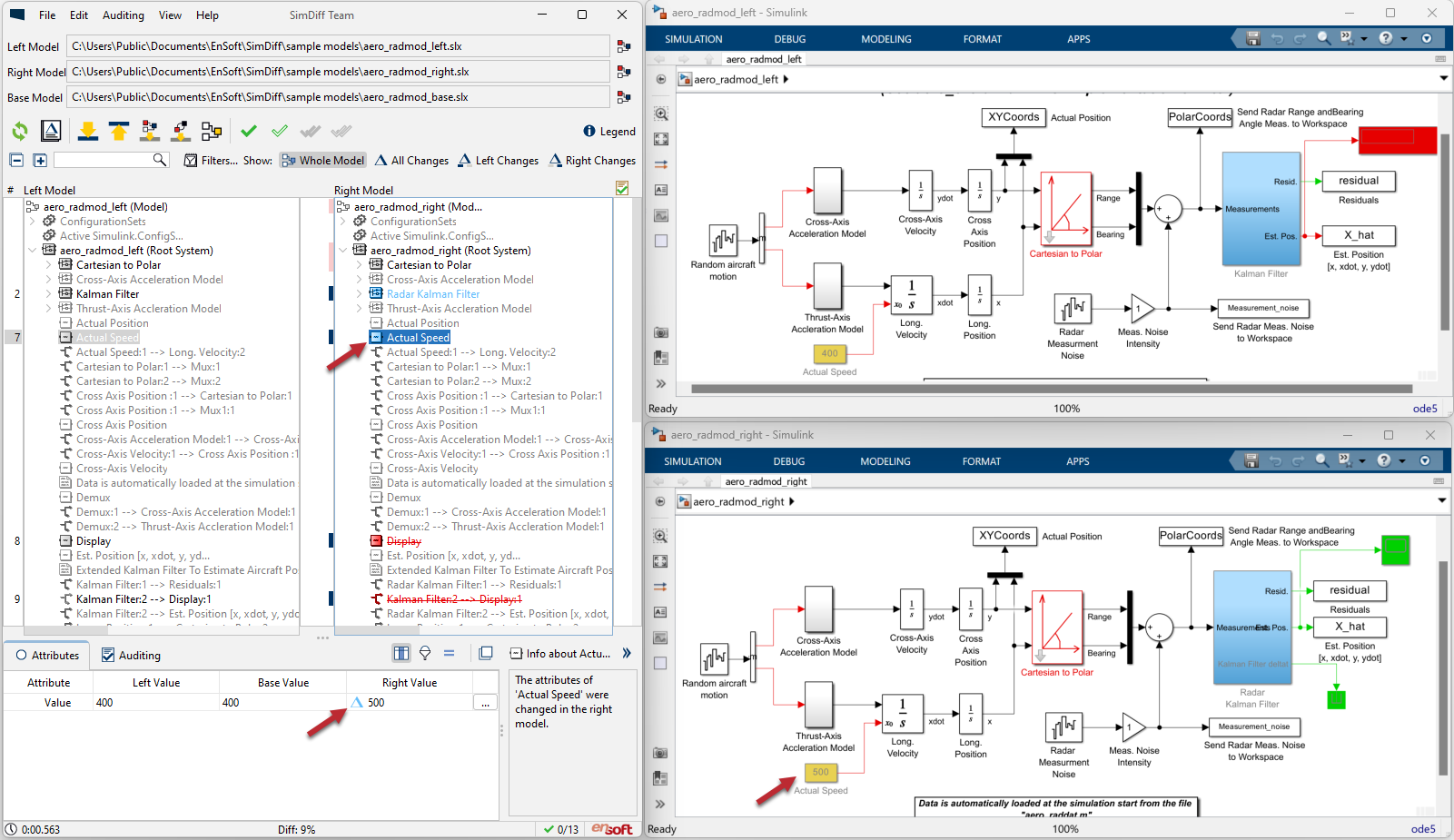Expand the Info about Actual Speed panel
Viewport: 1454px width, 840px height.
(627, 652)
